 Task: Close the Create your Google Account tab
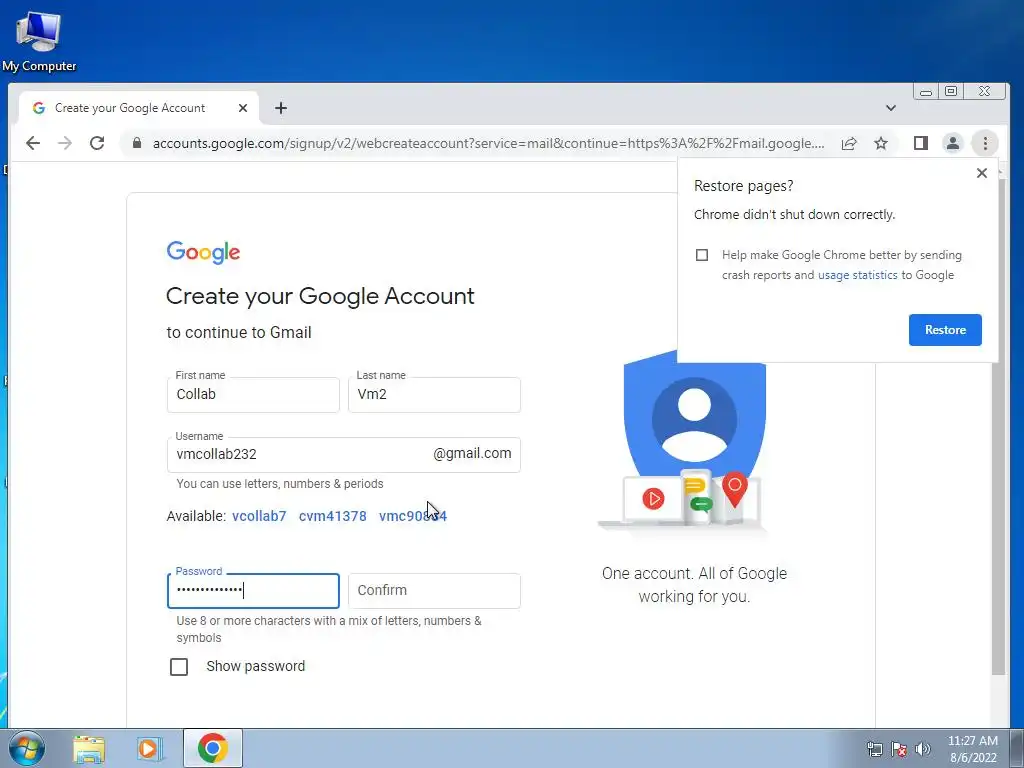point(243,108)
